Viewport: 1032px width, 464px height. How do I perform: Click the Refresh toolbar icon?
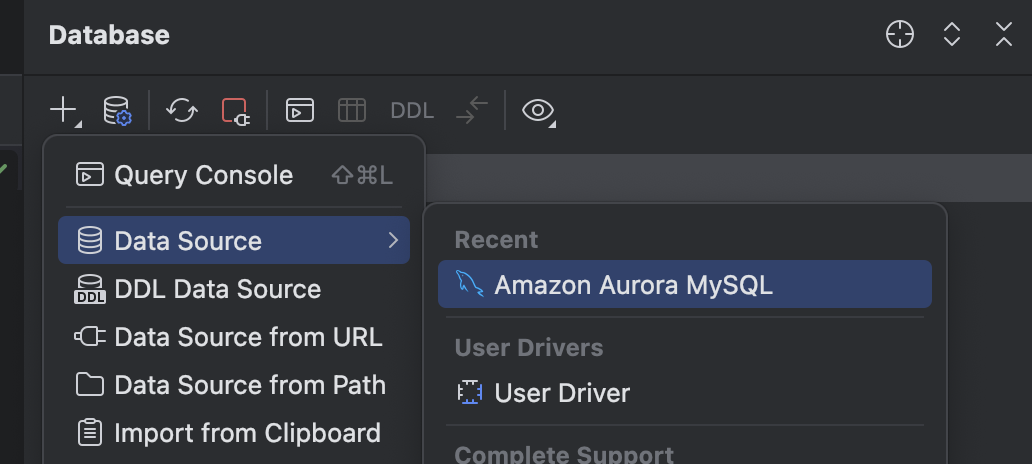pos(182,110)
